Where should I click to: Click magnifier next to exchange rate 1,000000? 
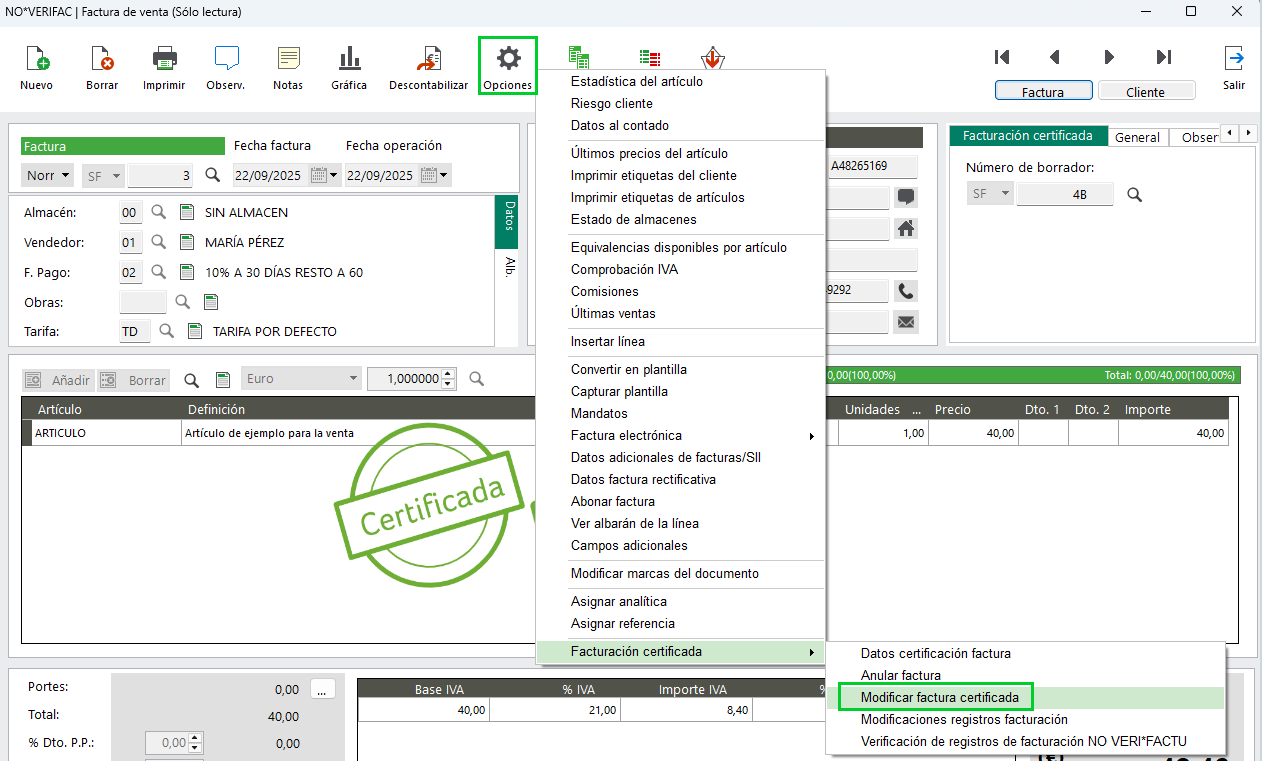[477, 378]
